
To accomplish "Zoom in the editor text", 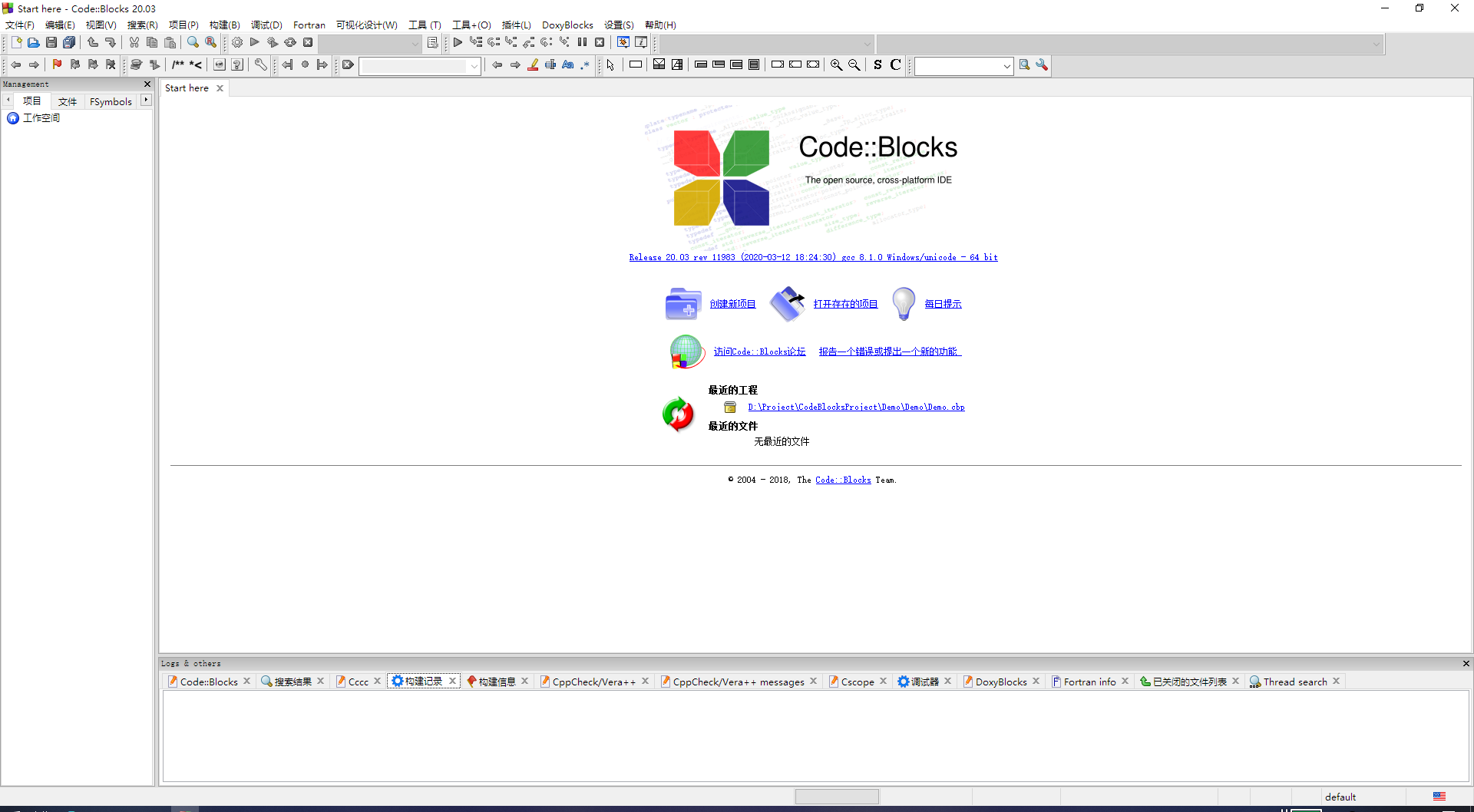I will tap(836, 65).
